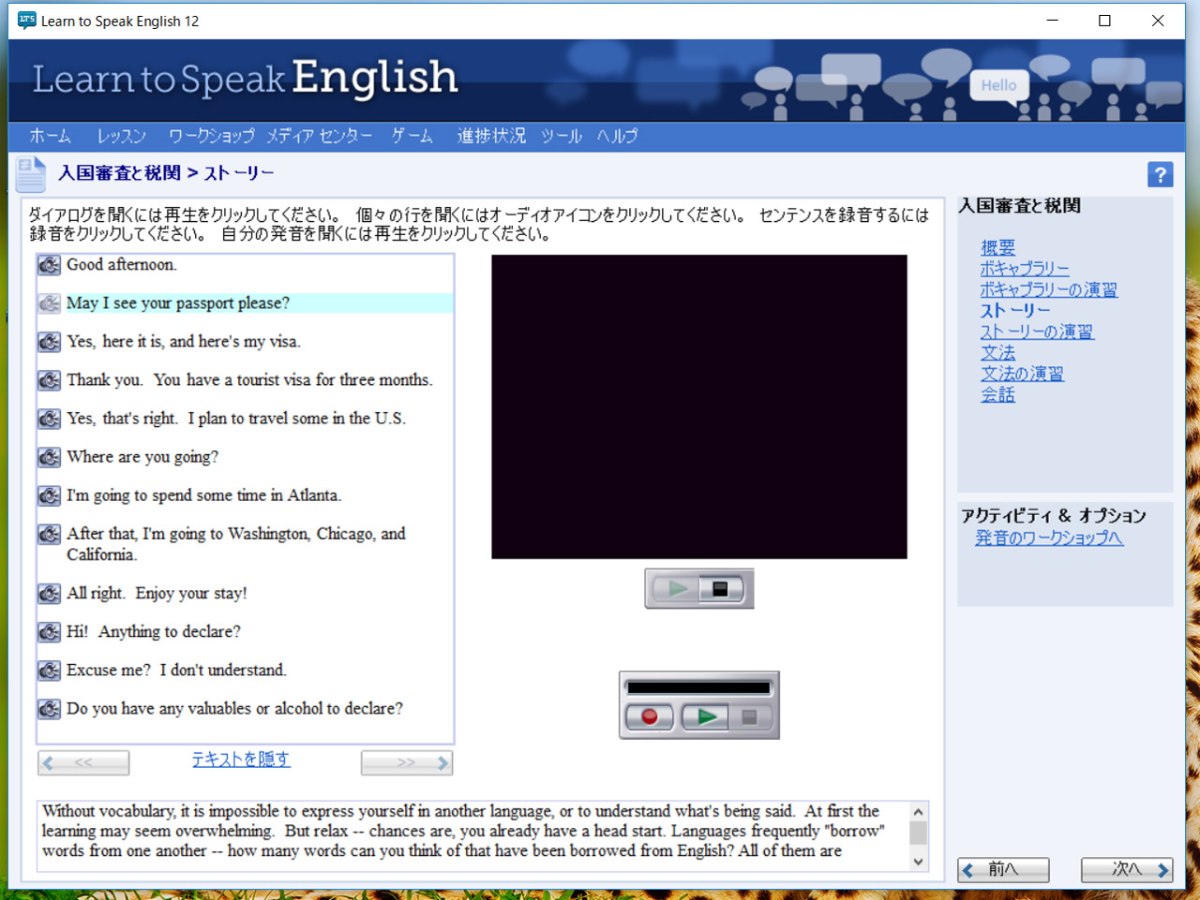
Task: Play audio for the valuables declaration line
Action: point(48,708)
